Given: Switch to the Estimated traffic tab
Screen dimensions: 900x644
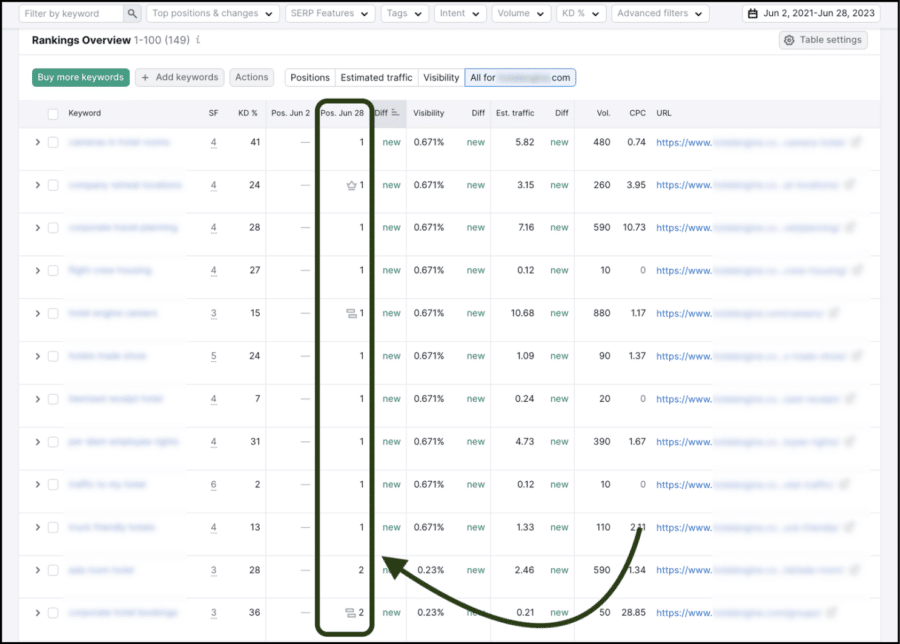Looking at the screenshot, I should pos(376,77).
